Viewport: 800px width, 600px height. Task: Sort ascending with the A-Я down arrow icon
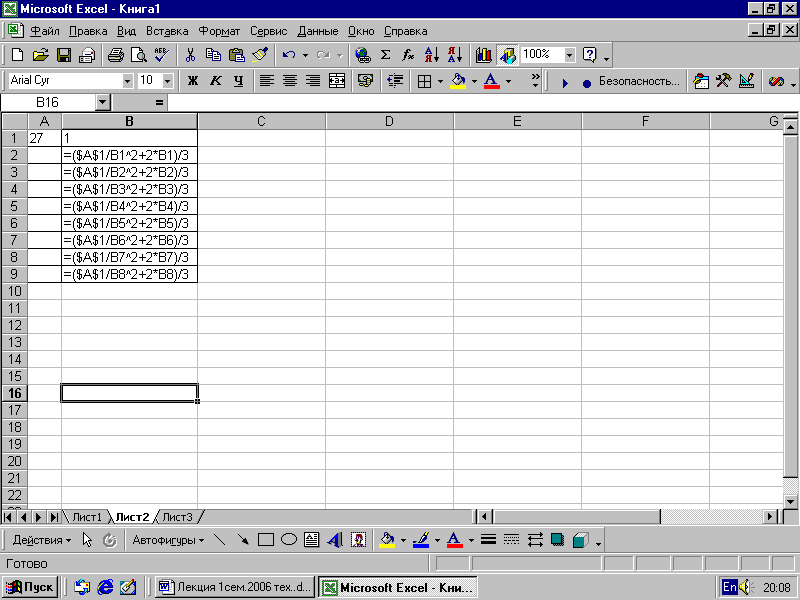[x=432, y=55]
